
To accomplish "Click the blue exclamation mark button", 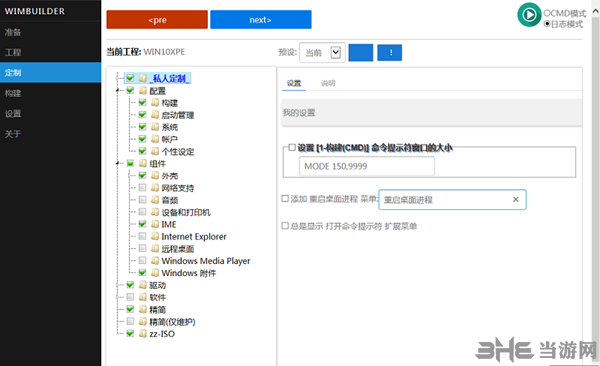I will click(x=390, y=52).
